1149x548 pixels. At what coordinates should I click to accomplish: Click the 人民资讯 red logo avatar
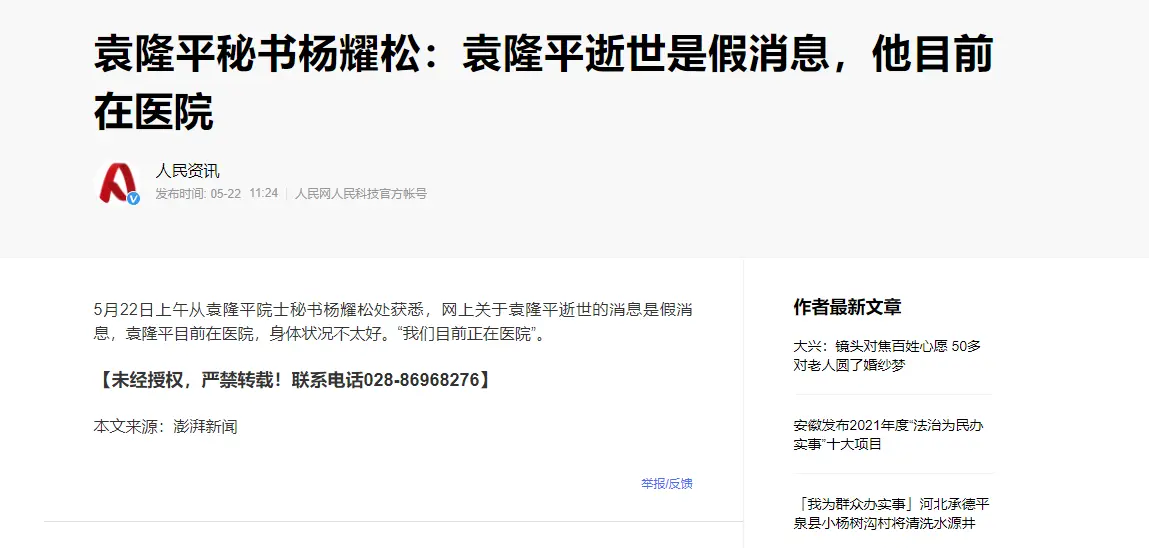[x=117, y=182]
